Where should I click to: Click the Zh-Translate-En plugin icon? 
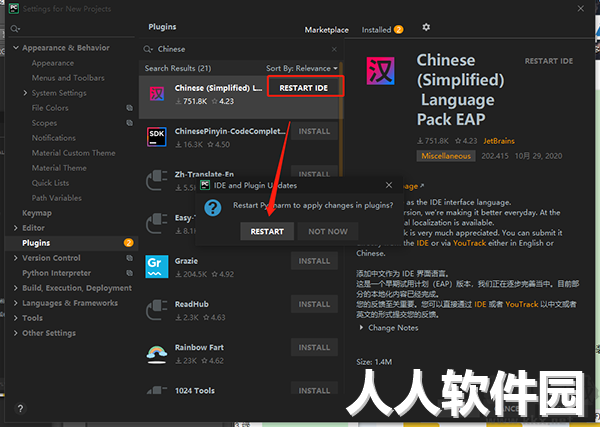click(x=157, y=180)
